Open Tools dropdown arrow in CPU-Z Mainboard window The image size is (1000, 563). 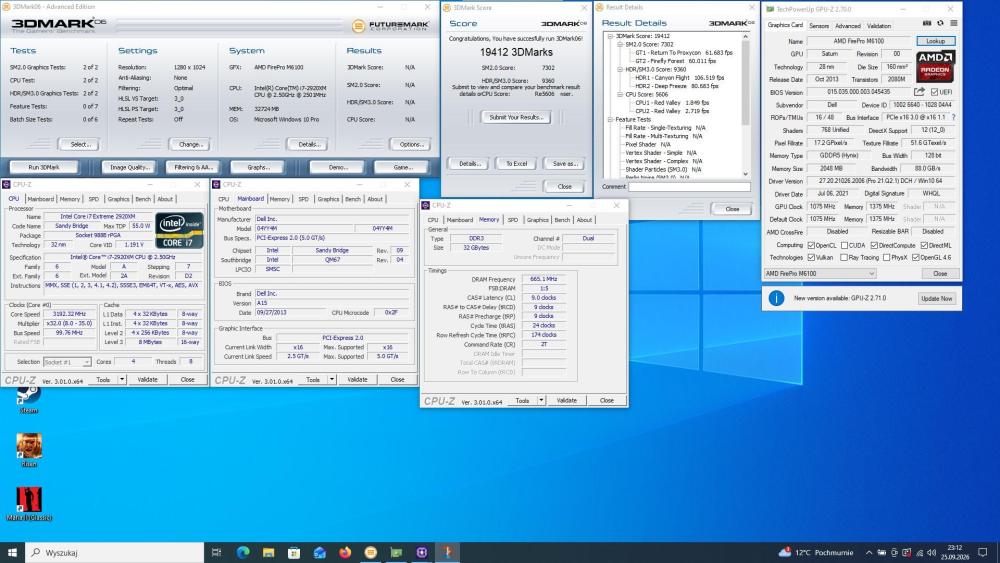pyautogui.click(x=332, y=379)
